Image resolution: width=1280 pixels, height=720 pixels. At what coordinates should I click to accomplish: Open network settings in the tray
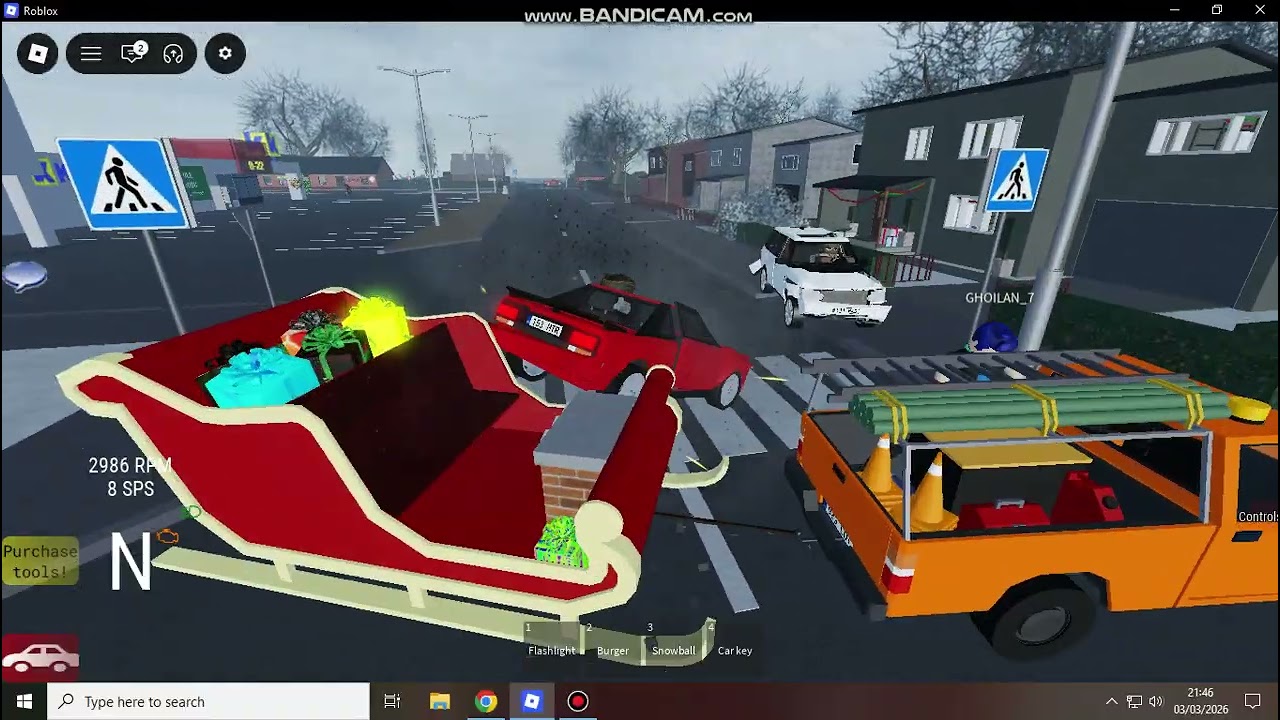pyautogui.click(x=1134, y=701)
